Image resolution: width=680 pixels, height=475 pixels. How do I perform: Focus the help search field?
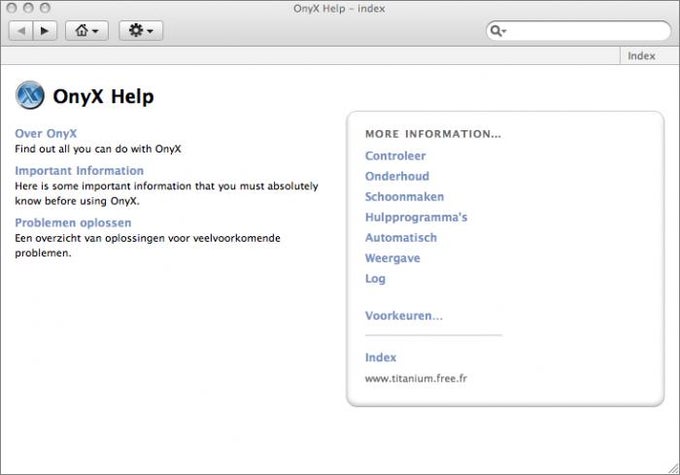tap(578, 31)
